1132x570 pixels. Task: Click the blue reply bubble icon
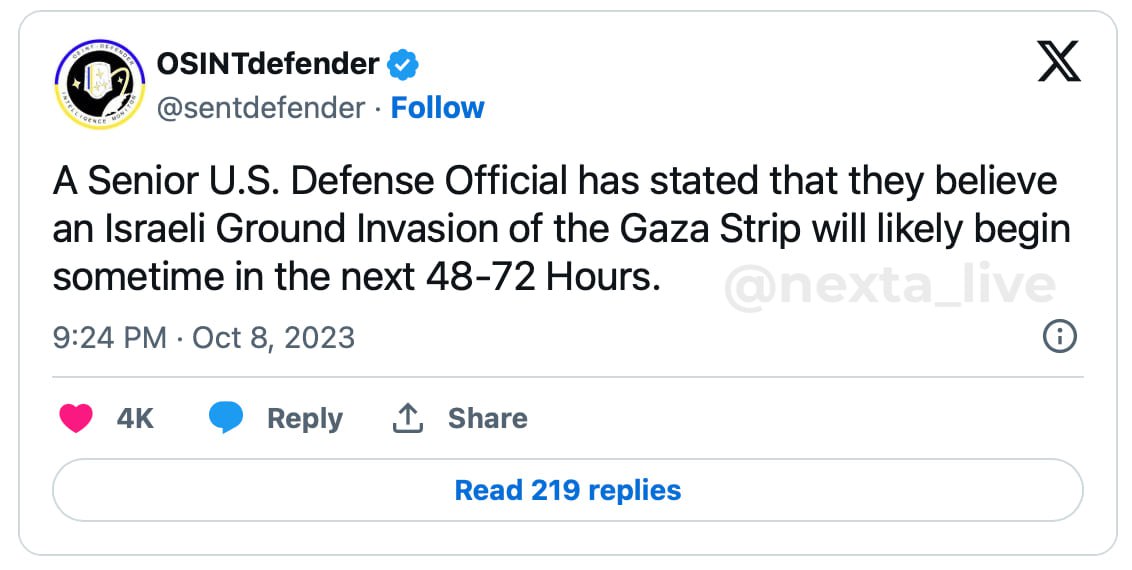click(226, 418)
